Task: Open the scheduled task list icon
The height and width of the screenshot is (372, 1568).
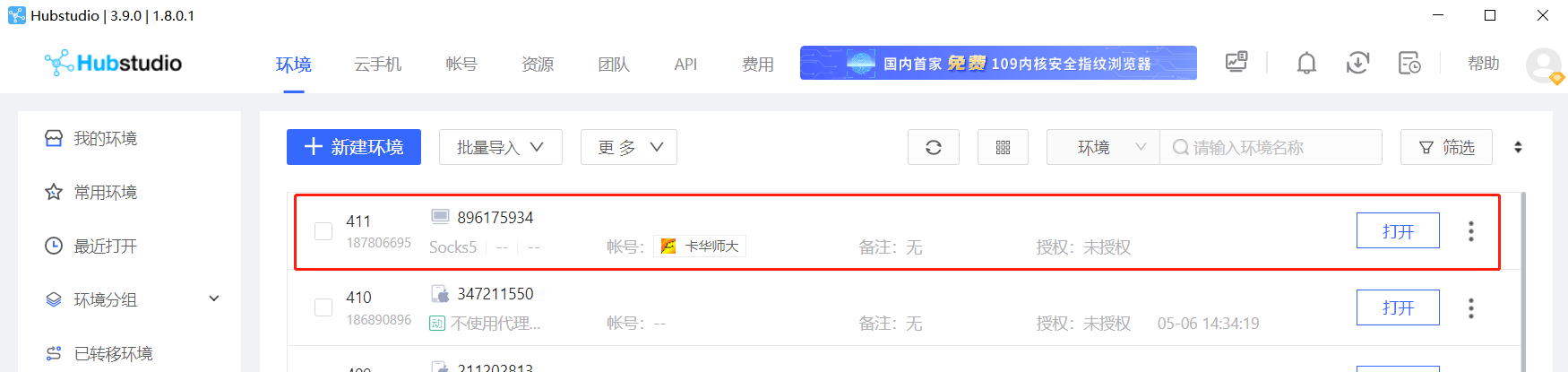Action: [x=1409, y=63]
